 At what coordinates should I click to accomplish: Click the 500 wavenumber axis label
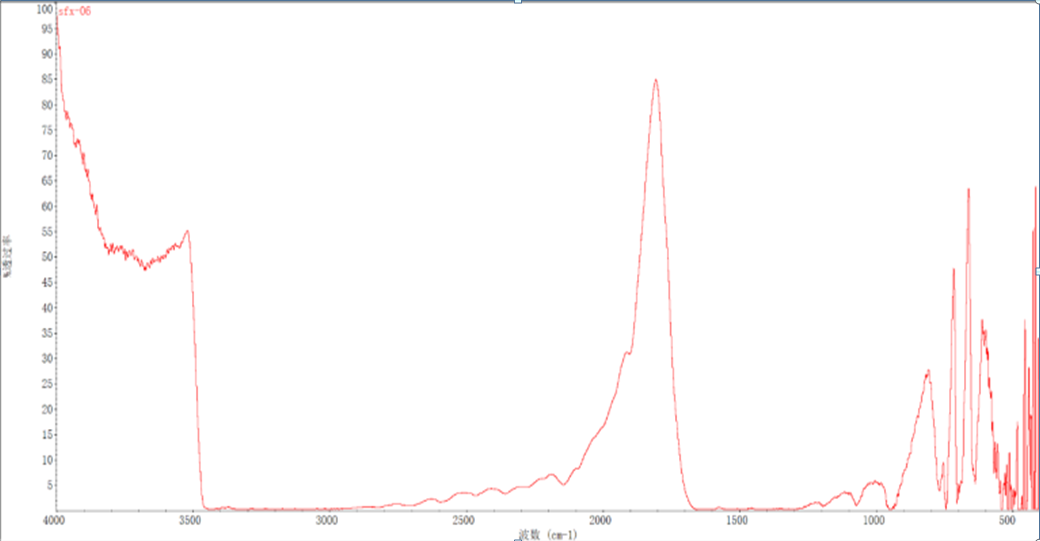click(x=1010, y=521)
